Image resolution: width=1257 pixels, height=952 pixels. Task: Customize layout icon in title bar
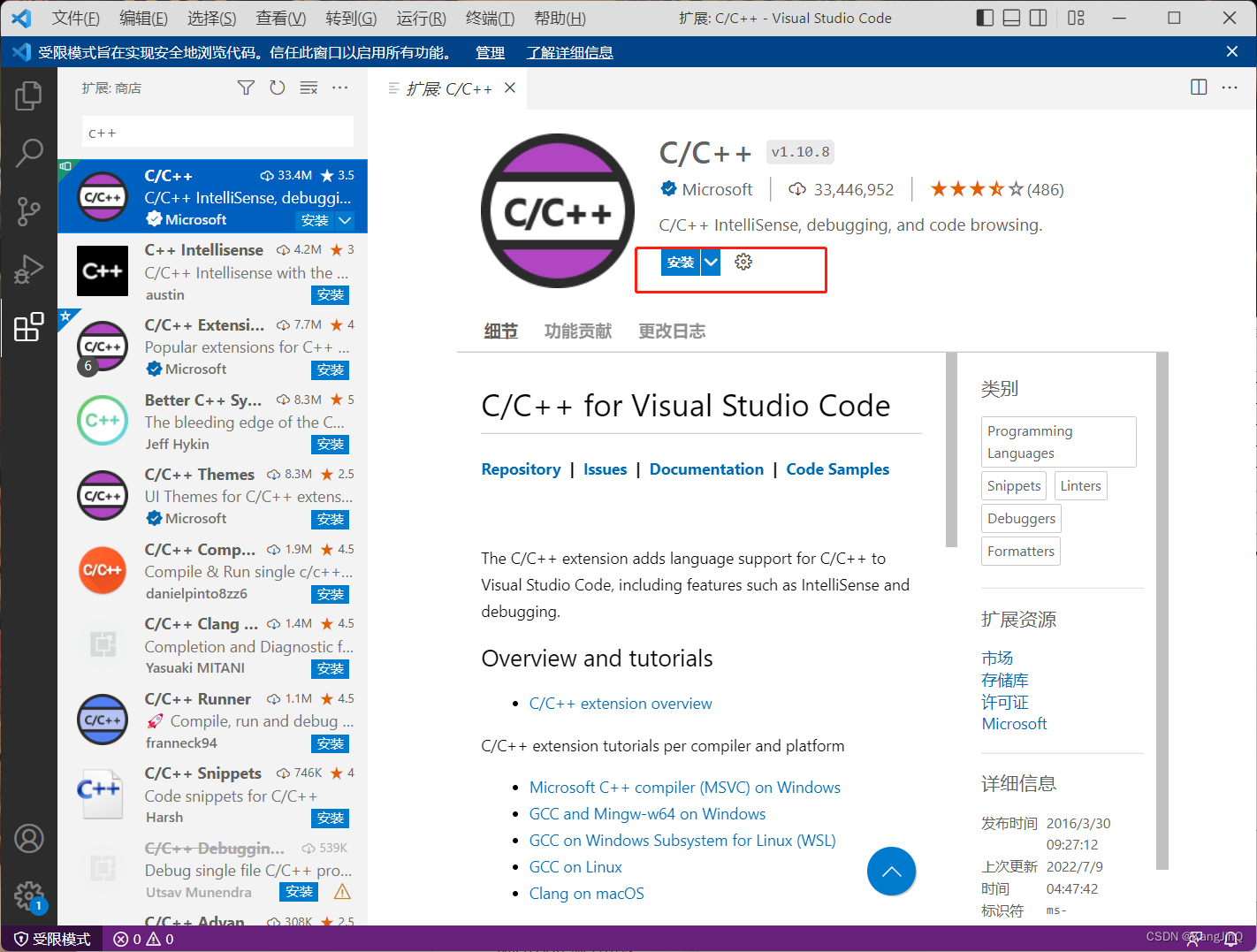[1076, 18]
